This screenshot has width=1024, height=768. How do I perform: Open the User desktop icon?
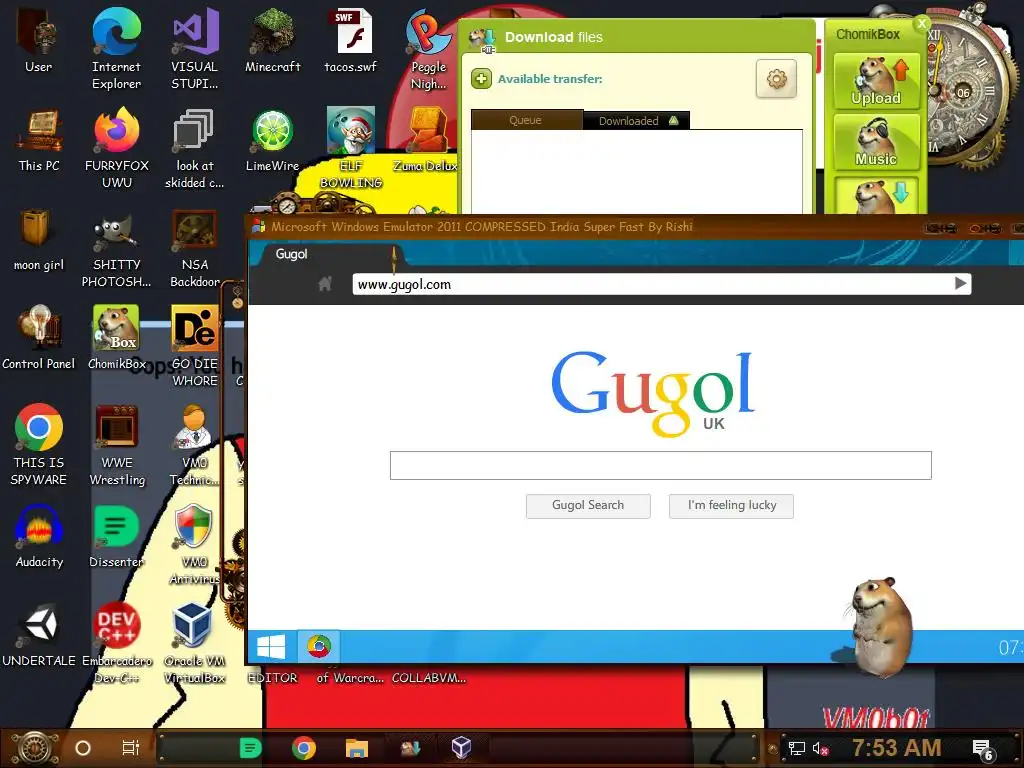click(x=39, y=39)
